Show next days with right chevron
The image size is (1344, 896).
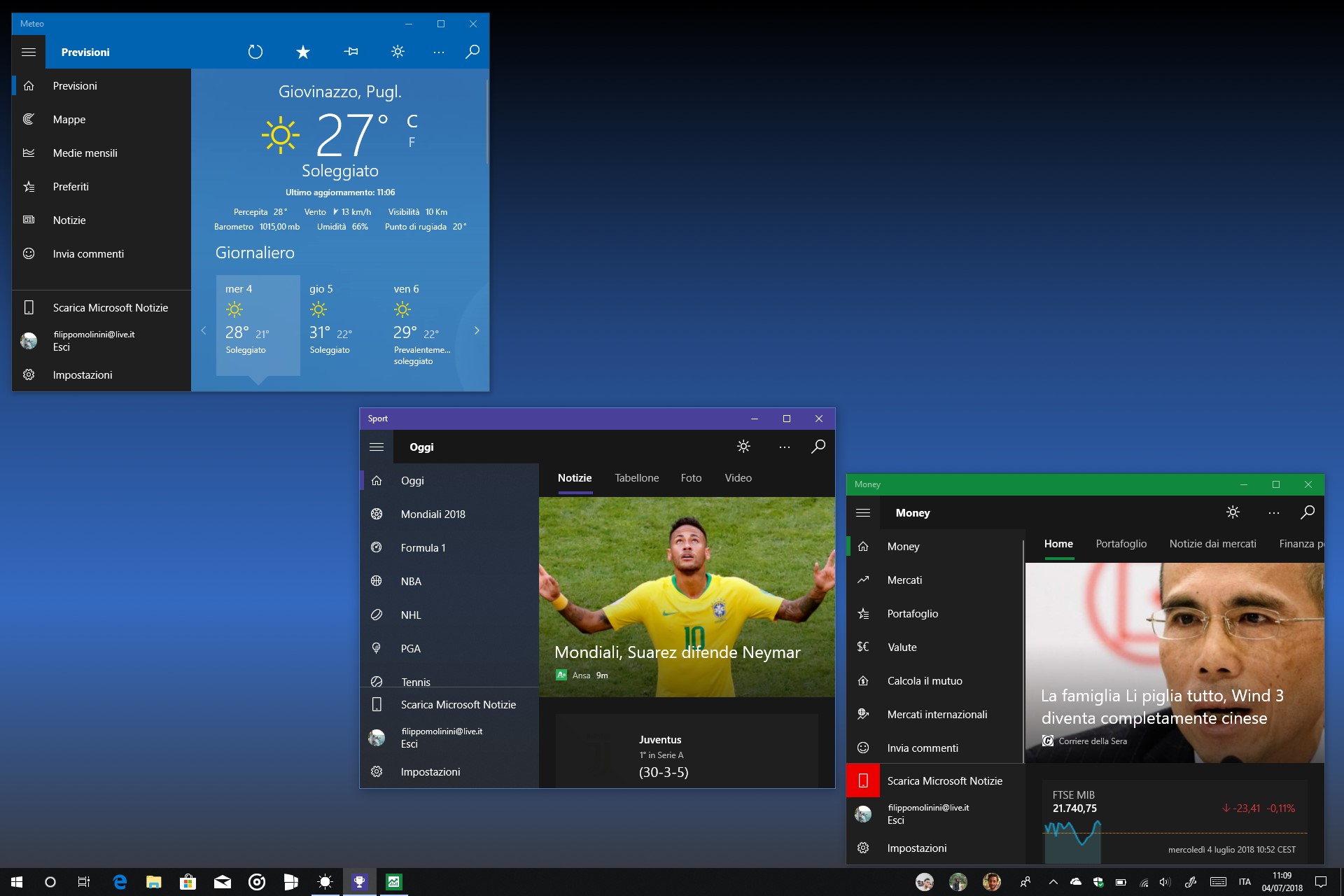pos(477,330)
